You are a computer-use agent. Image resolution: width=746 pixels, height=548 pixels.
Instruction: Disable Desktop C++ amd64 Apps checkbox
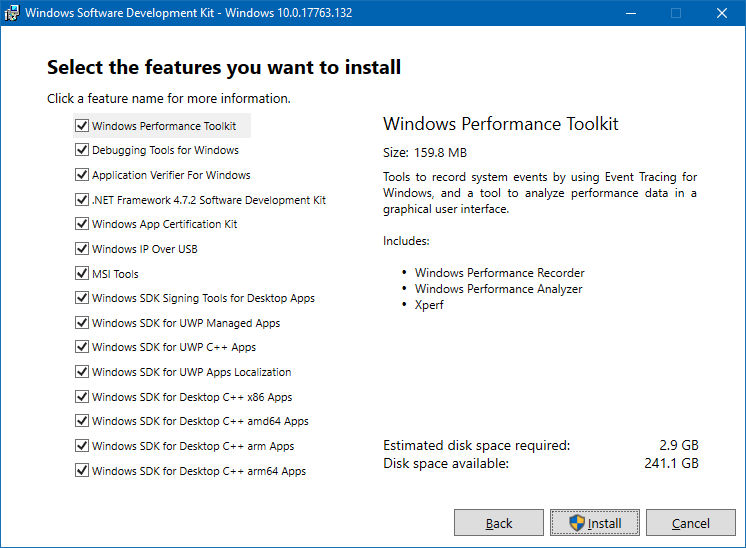tap(82, 421)
